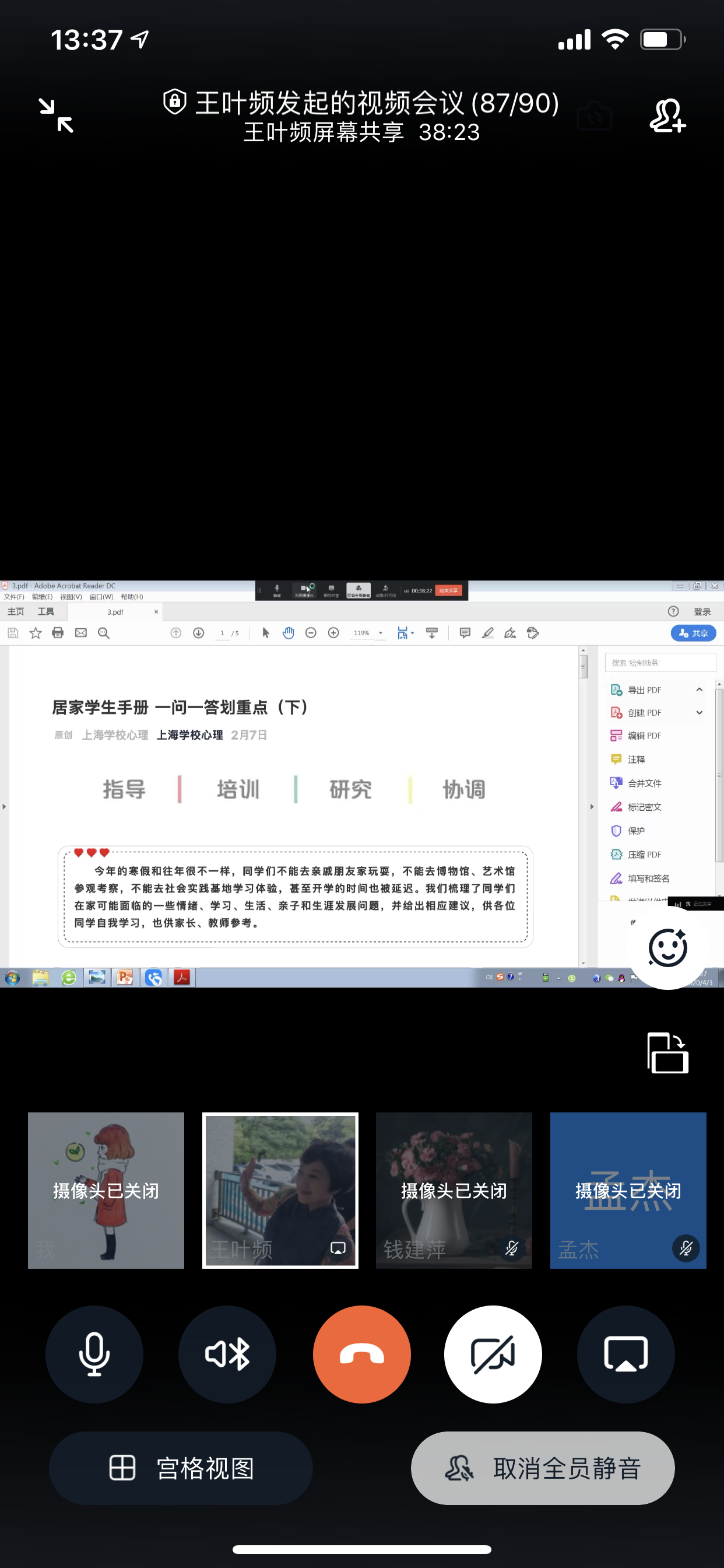The width and height of the screenshot is (724, 1568).
Task: Select the 3.pdf document tab
Action: click(115, 612)
